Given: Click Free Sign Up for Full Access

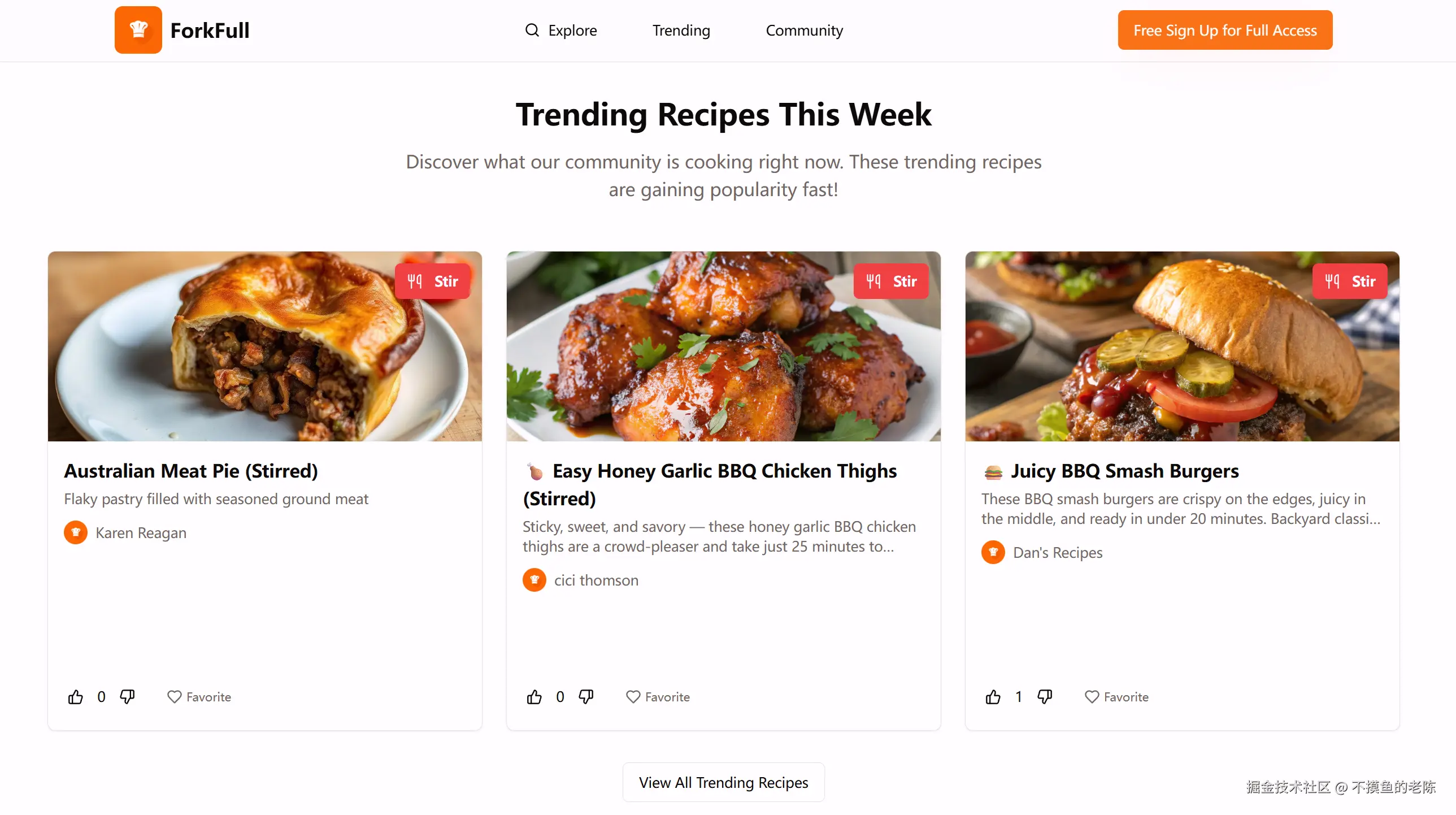Looking at the screenshot, I should [1225, 30].
